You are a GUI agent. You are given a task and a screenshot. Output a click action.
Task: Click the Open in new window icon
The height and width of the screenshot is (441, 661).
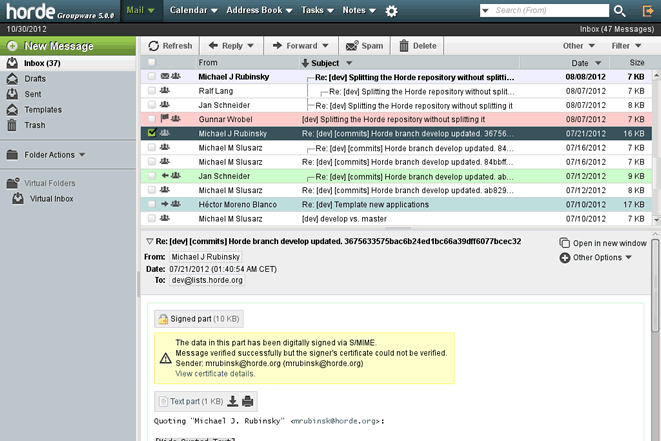point(564,243)
